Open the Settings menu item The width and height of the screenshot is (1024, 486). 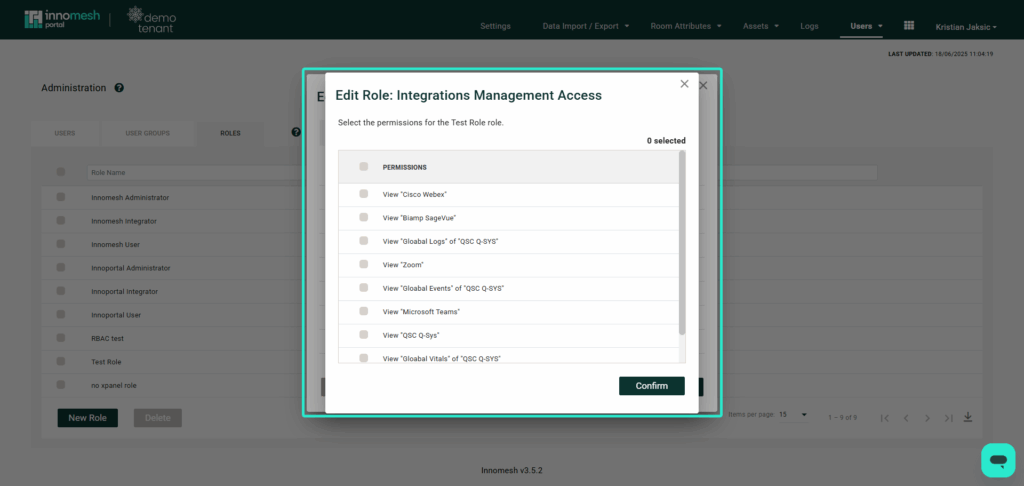495,26
